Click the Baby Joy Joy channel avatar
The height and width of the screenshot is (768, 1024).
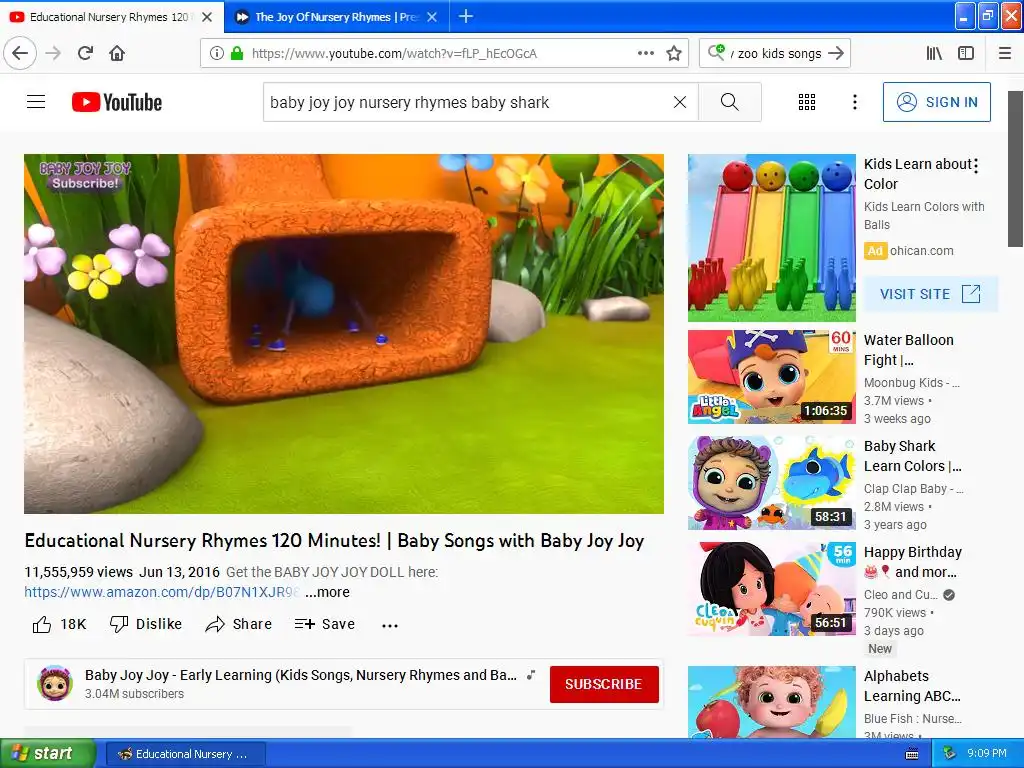coord(55,684)
